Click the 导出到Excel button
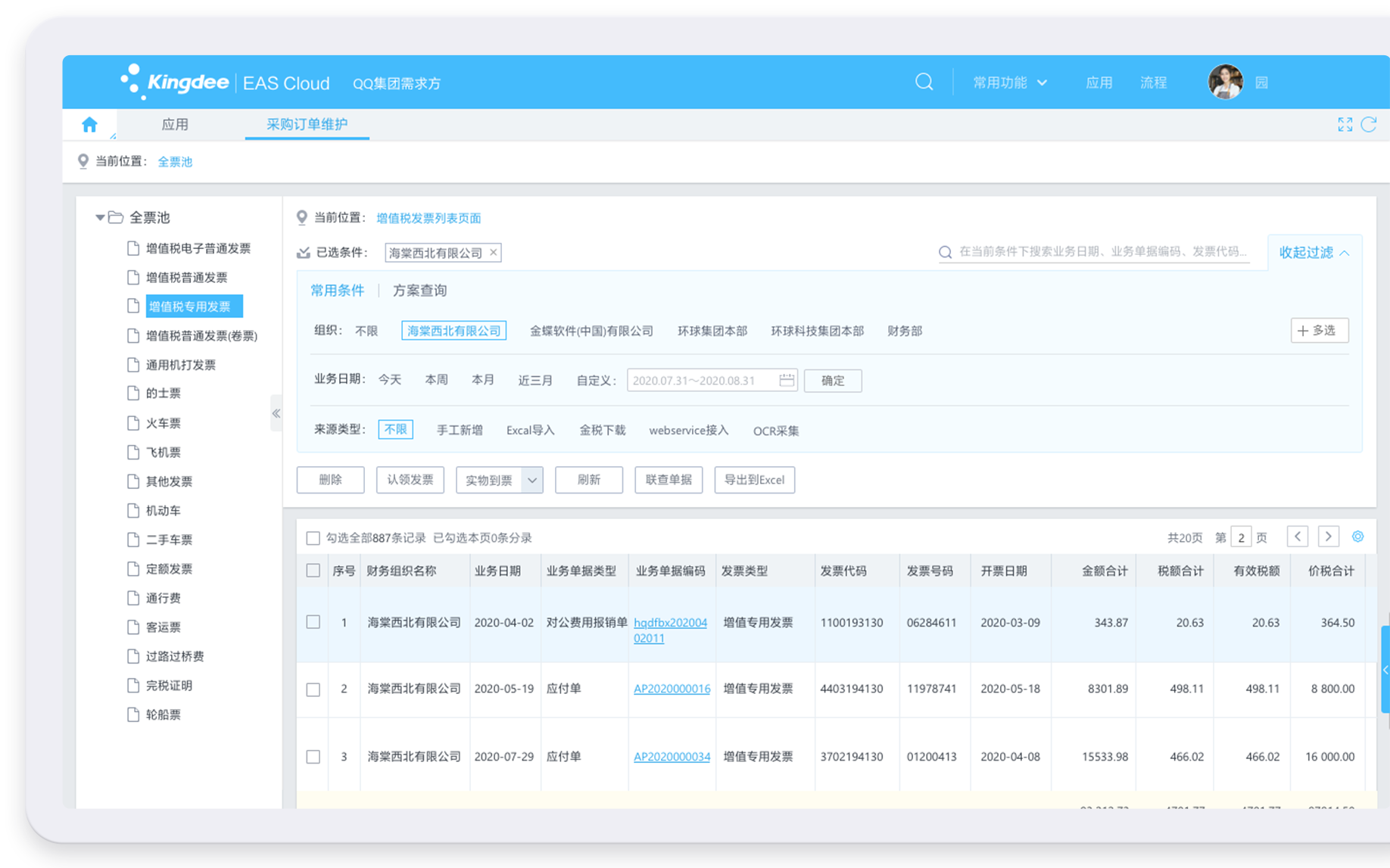The width and height of the screenshot is (1390, 868). click(x=754, y=480)
